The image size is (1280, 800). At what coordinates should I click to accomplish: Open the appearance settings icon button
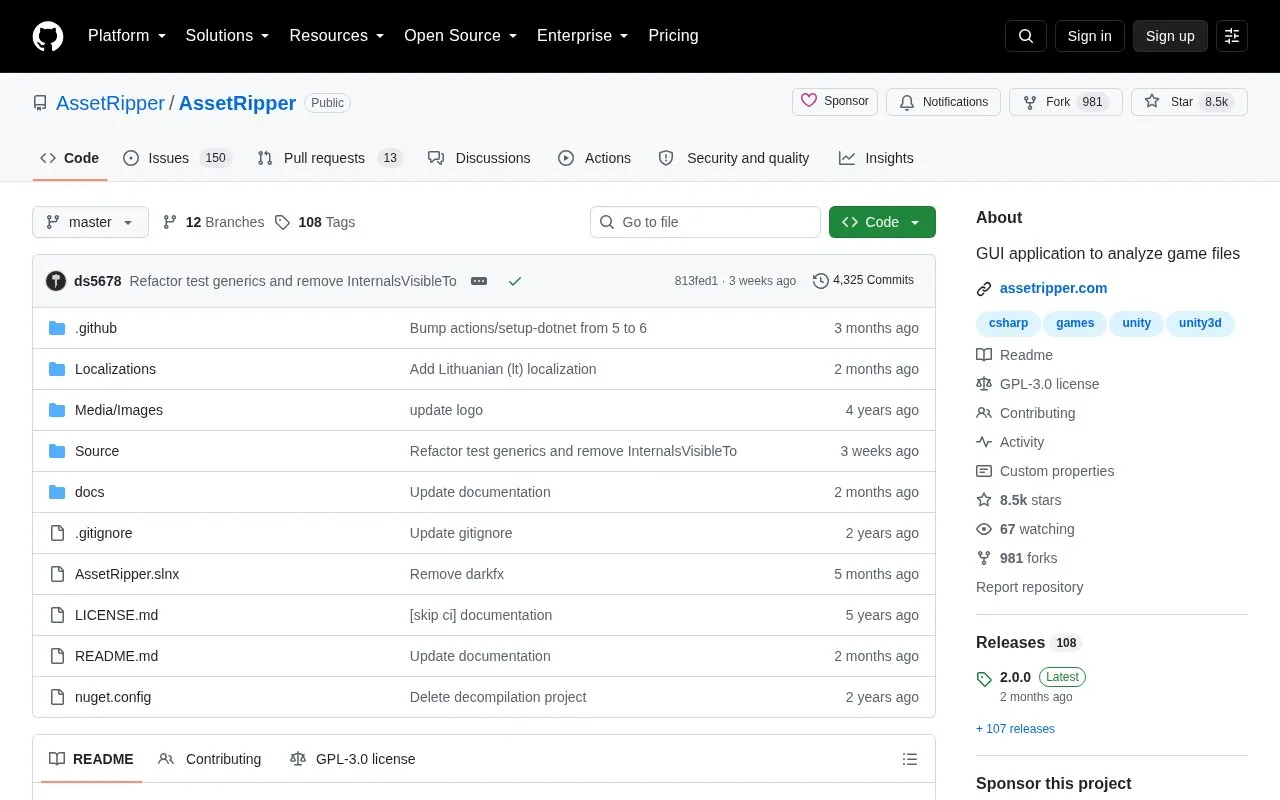click(1232, 36)
